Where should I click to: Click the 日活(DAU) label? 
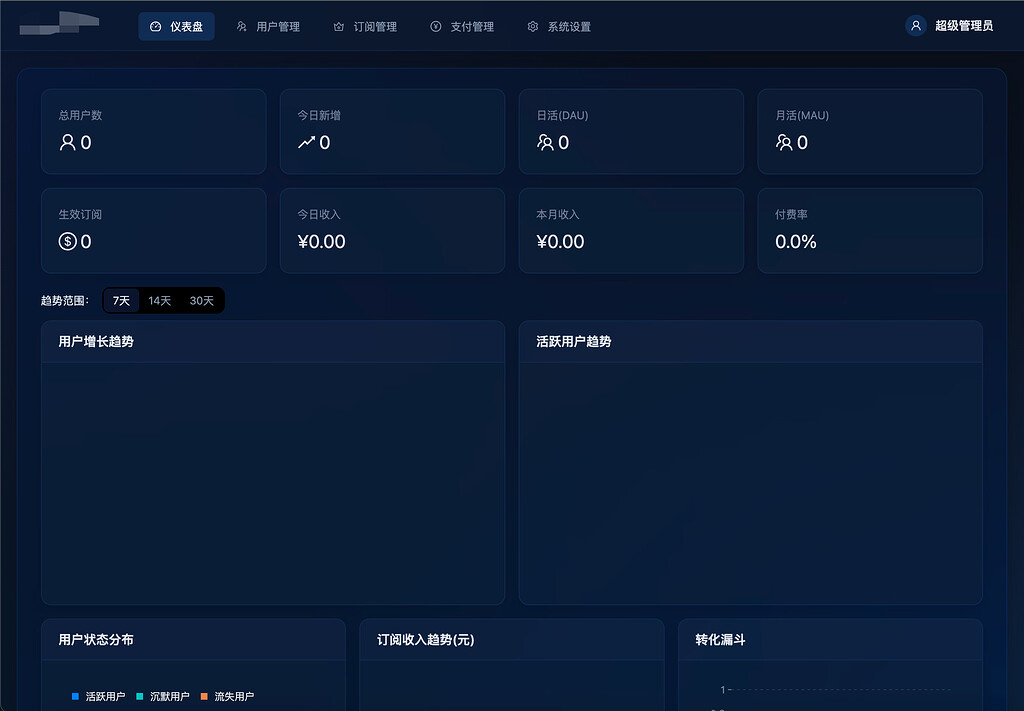tap(562, 115)
